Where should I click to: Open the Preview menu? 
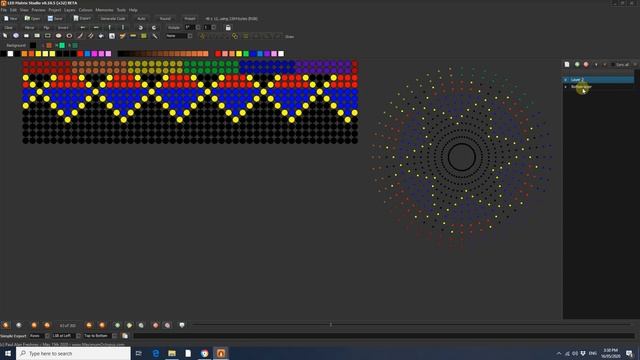pyautogui.click(x=38, y=10)
